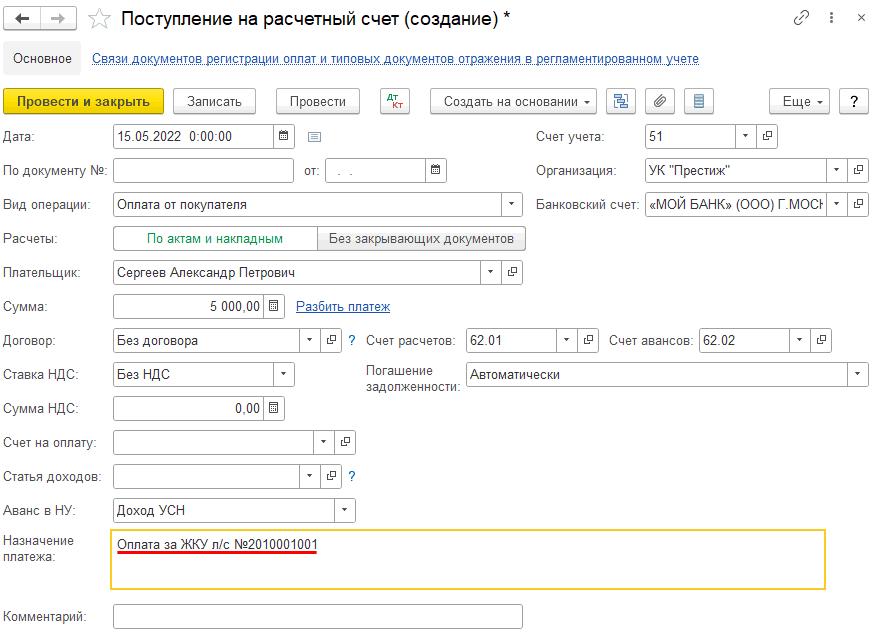This screenshot has height=633, width=877.
Task: Expand the Вид операции dropdown
Action: pos(512,204)
